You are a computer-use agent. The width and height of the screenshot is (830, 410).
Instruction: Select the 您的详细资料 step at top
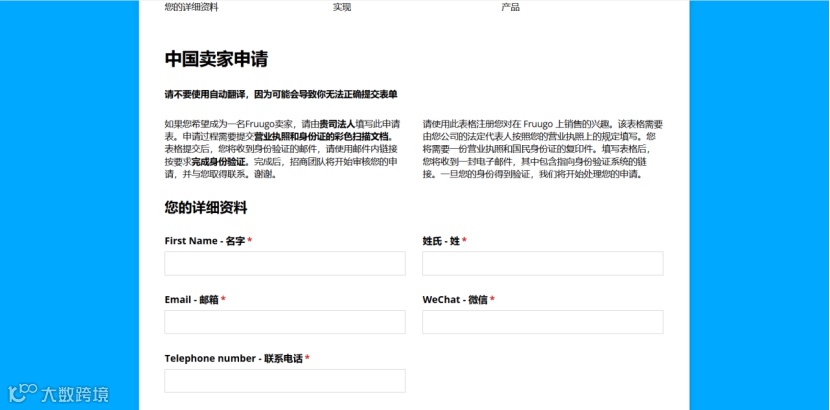tap(192, 7)
